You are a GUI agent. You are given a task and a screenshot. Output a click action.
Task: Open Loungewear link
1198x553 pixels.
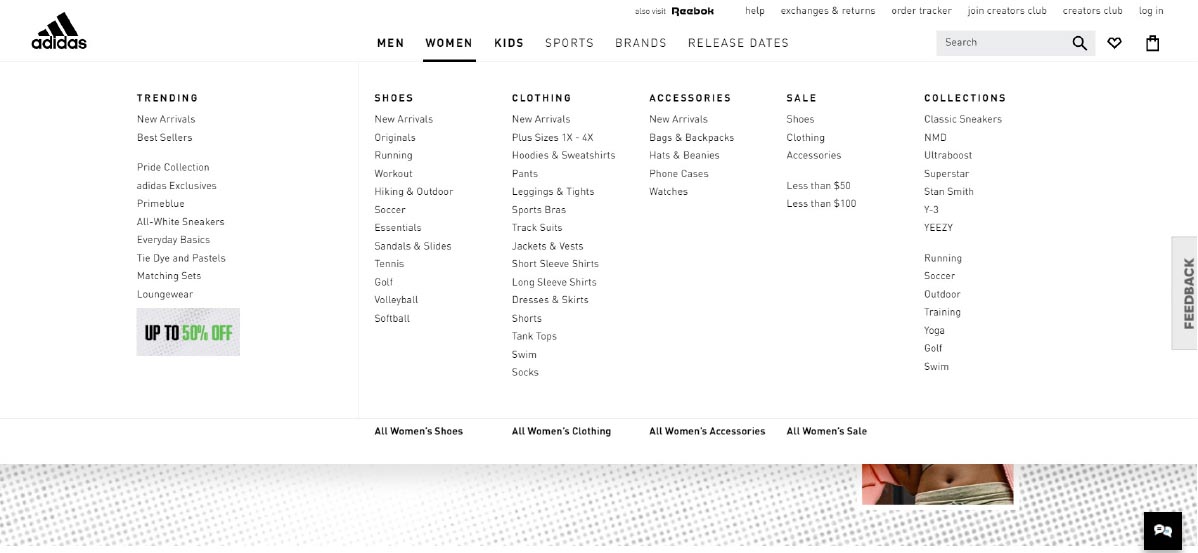(x=165, y=294)
